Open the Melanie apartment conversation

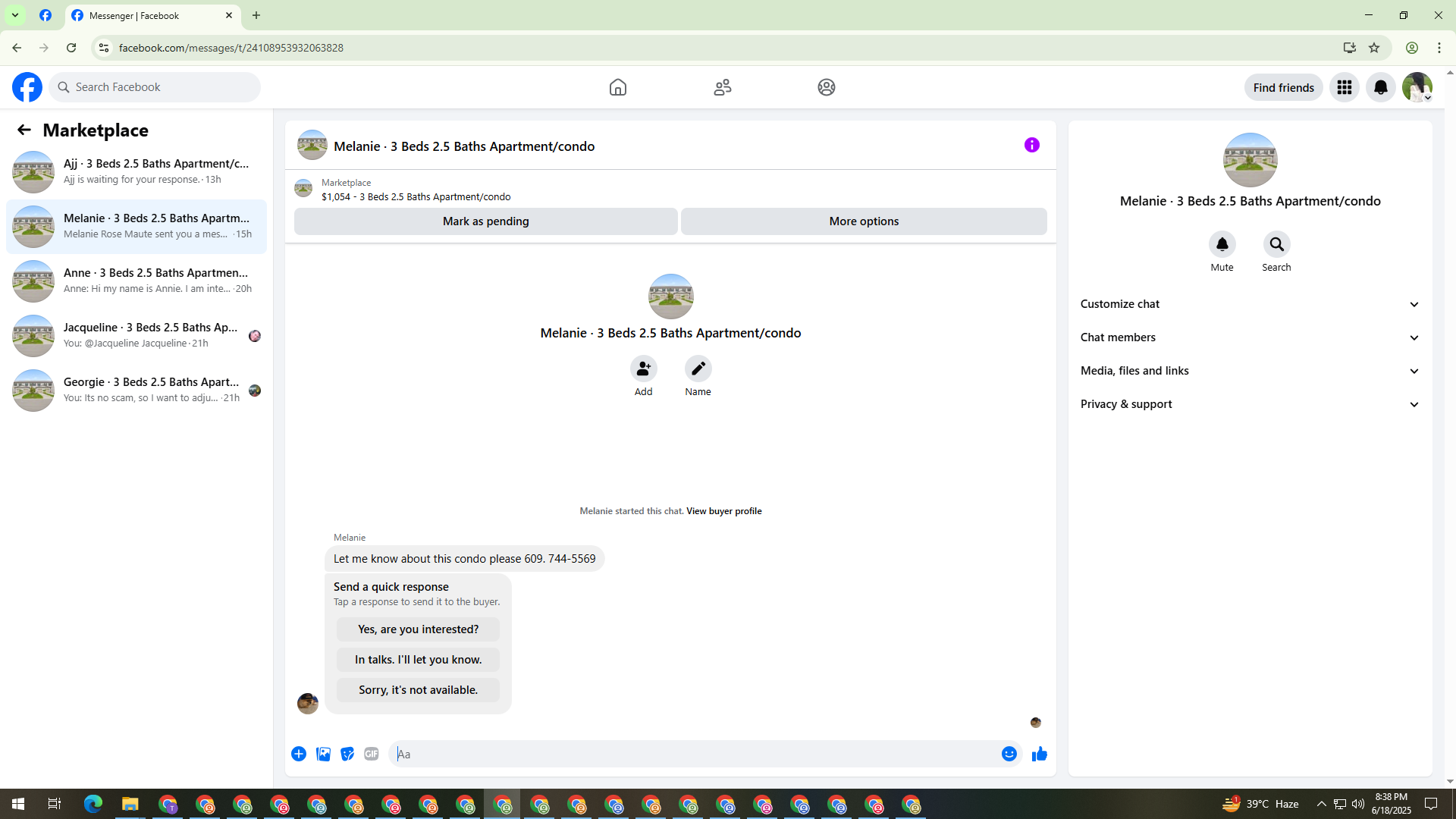tap(136, 227)
